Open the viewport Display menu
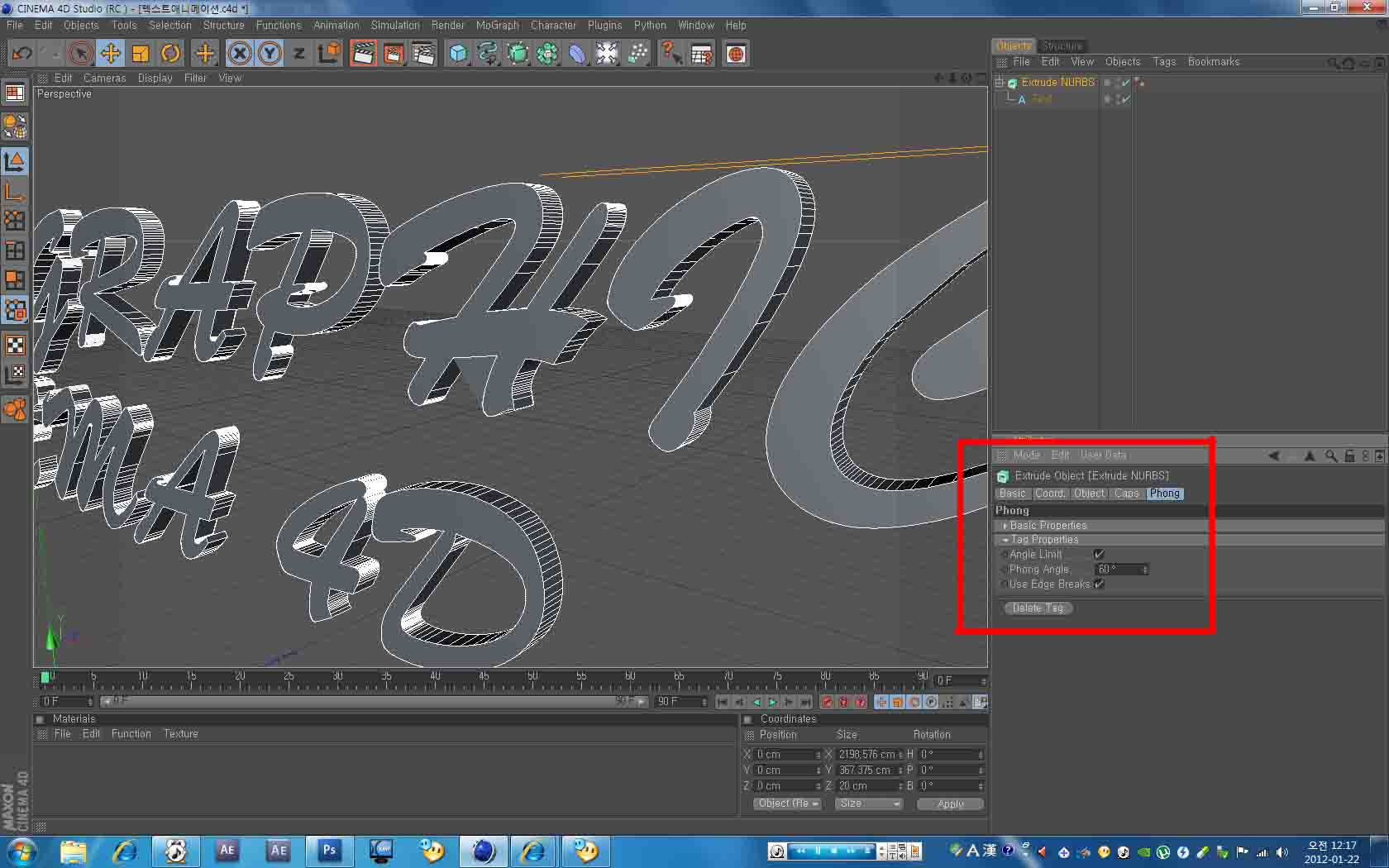The image size is (1389, 868). (155, 79)
